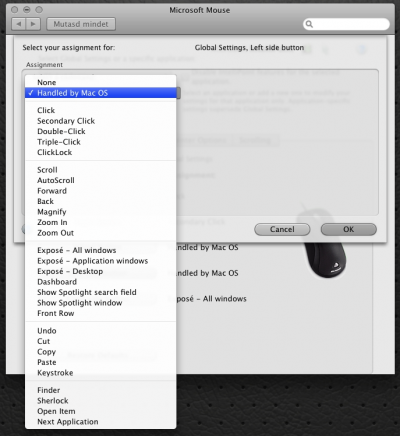Image resolution: width=400 pixels, height=436 pixels.
Task: Select Undo menu entry
Action: [100, 331]
